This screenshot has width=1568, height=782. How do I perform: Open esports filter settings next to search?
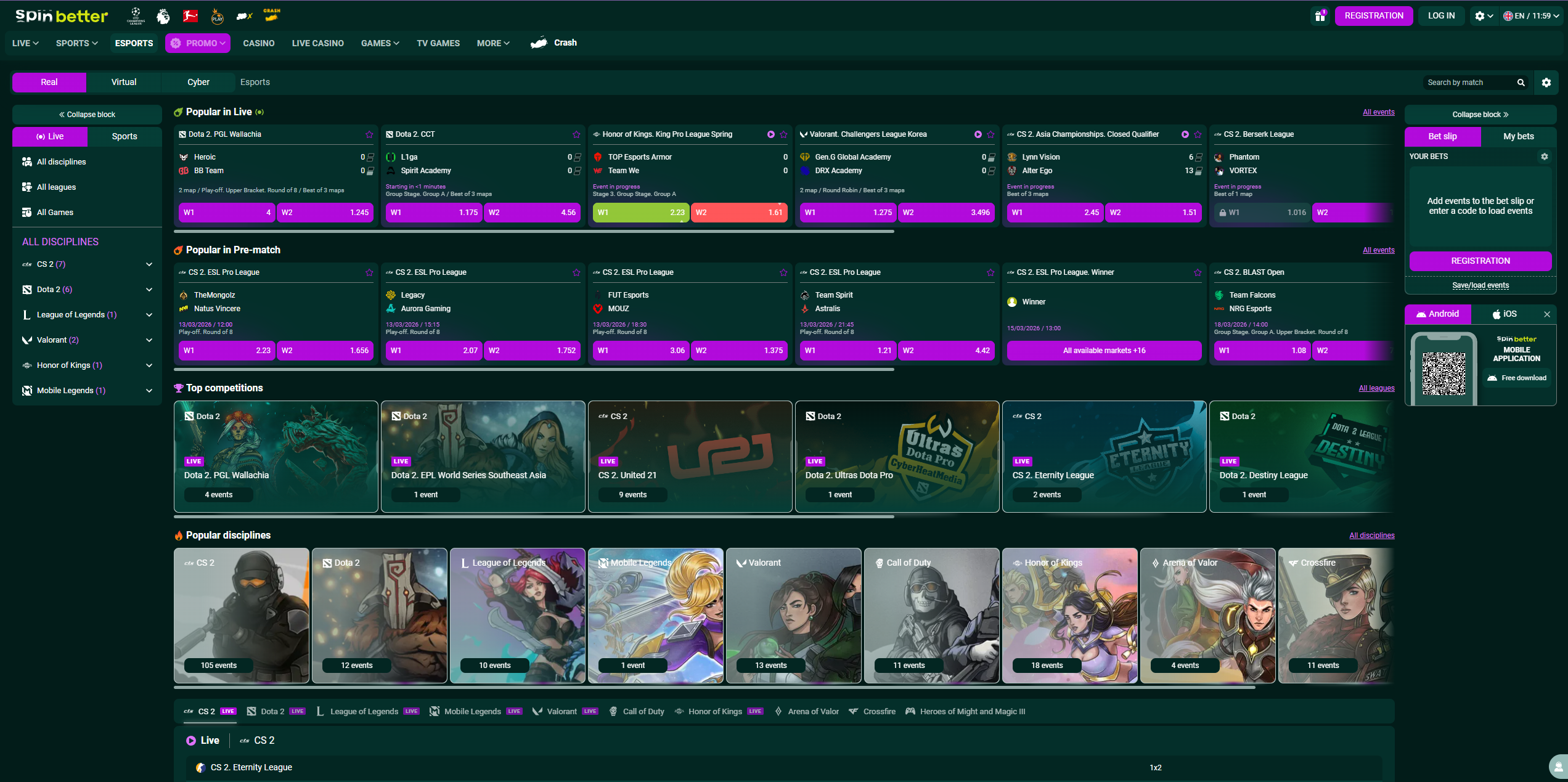[1546, 82]
